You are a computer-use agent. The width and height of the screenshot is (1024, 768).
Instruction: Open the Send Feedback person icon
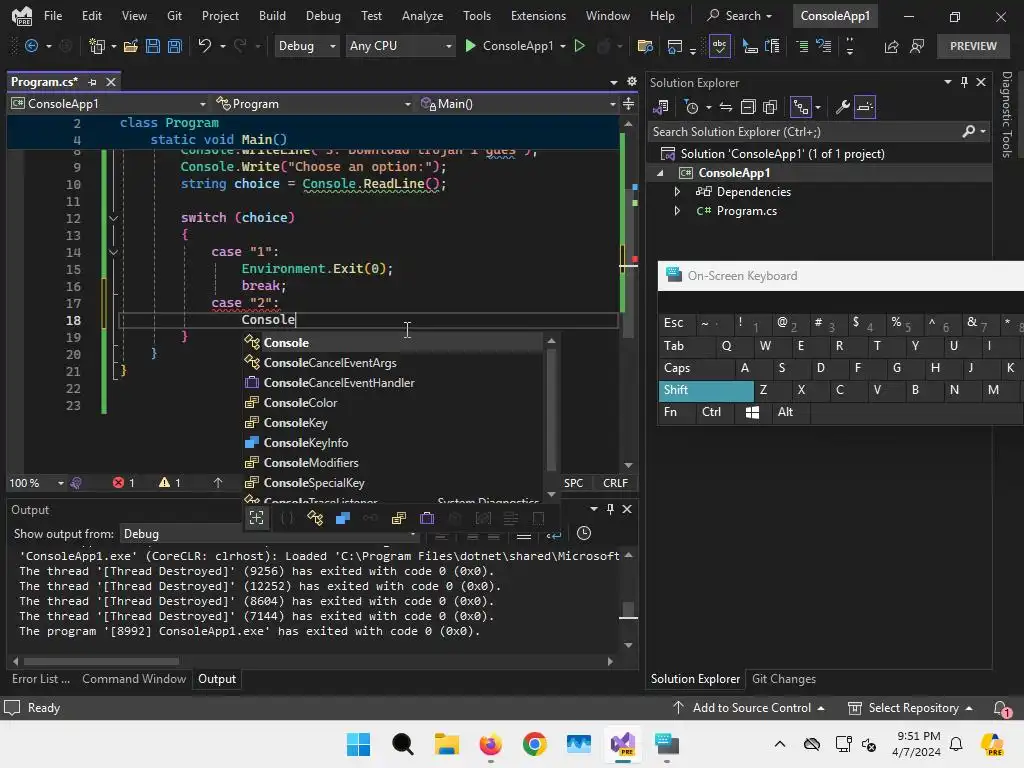918,46
